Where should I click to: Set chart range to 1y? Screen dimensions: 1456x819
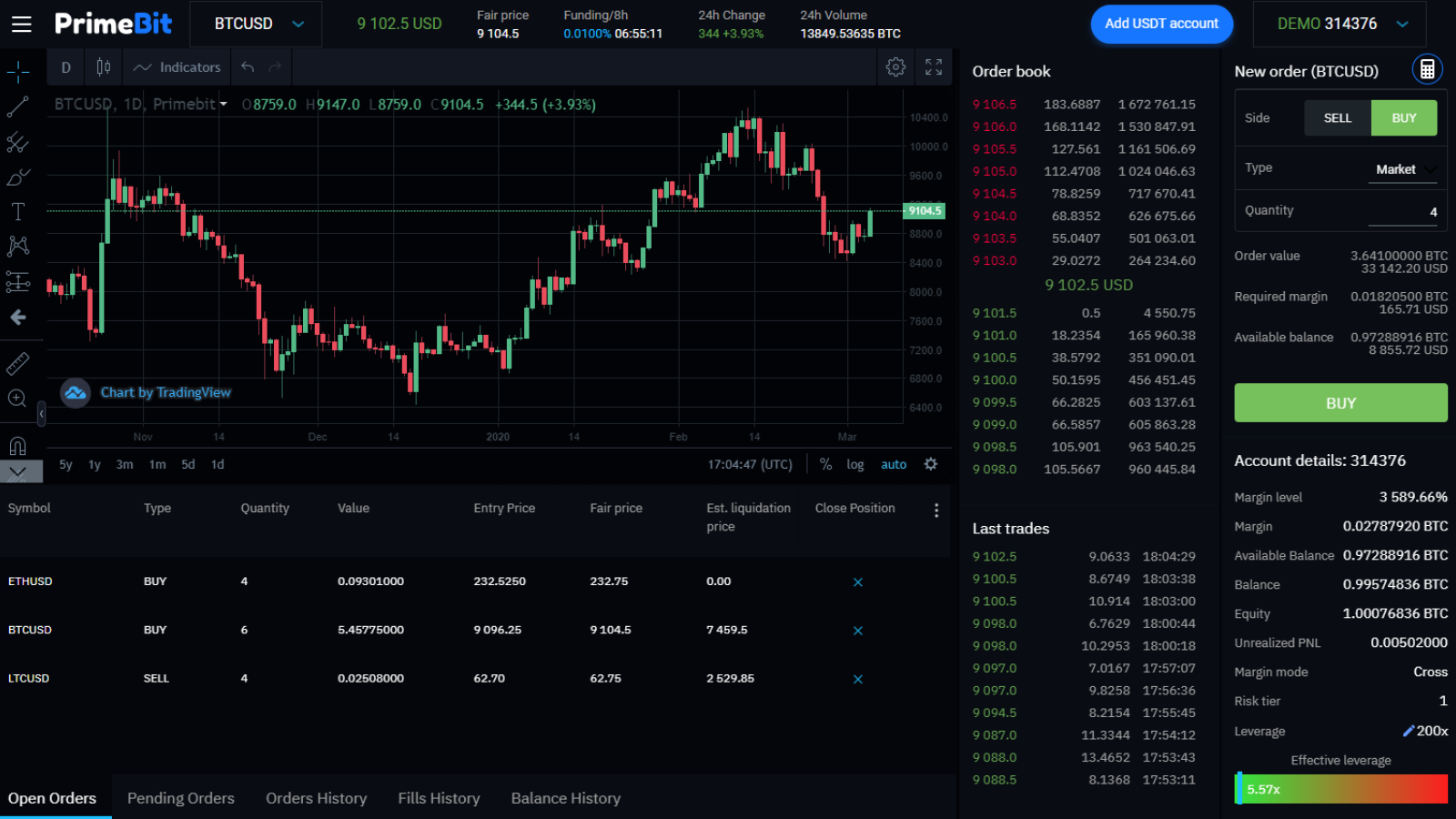(95, 464)
